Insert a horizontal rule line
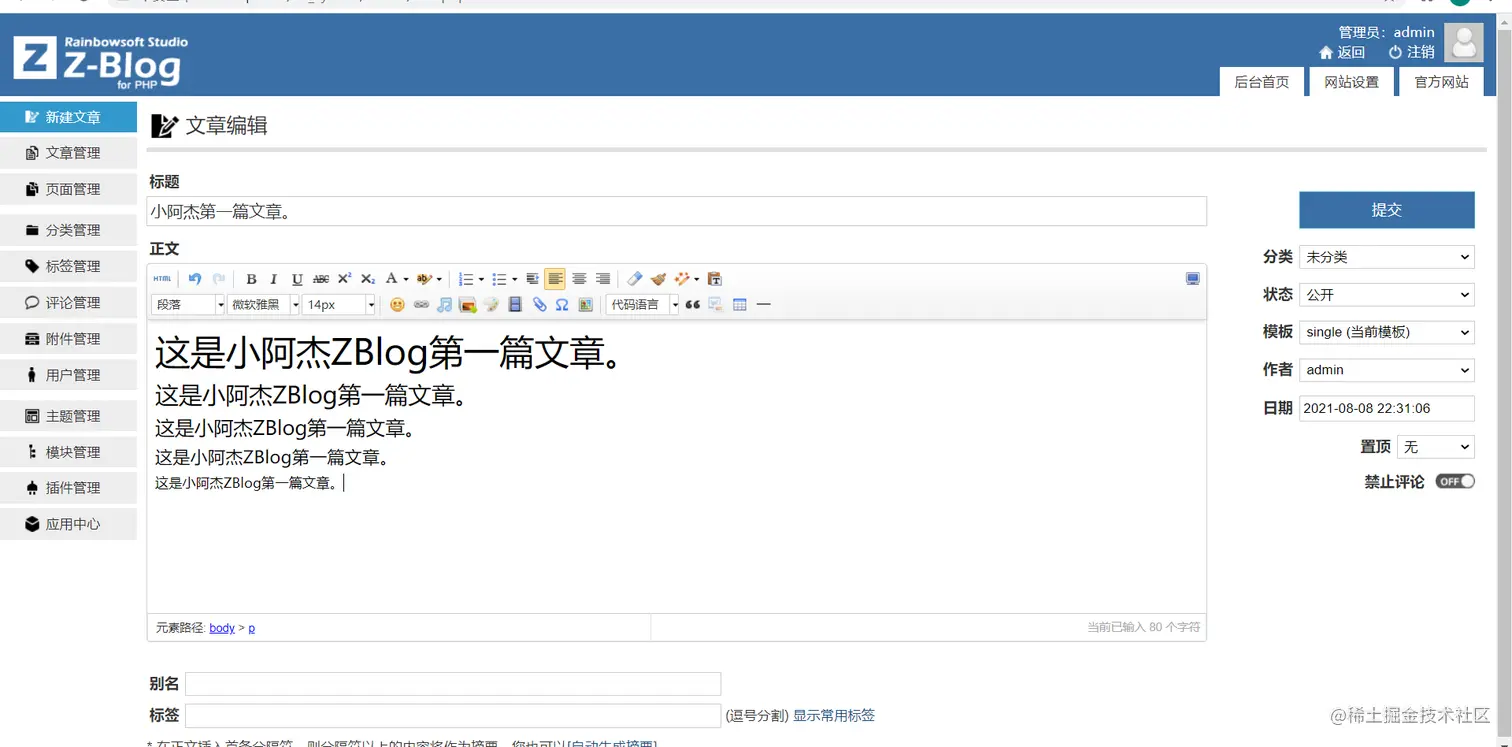 (764, 305)
